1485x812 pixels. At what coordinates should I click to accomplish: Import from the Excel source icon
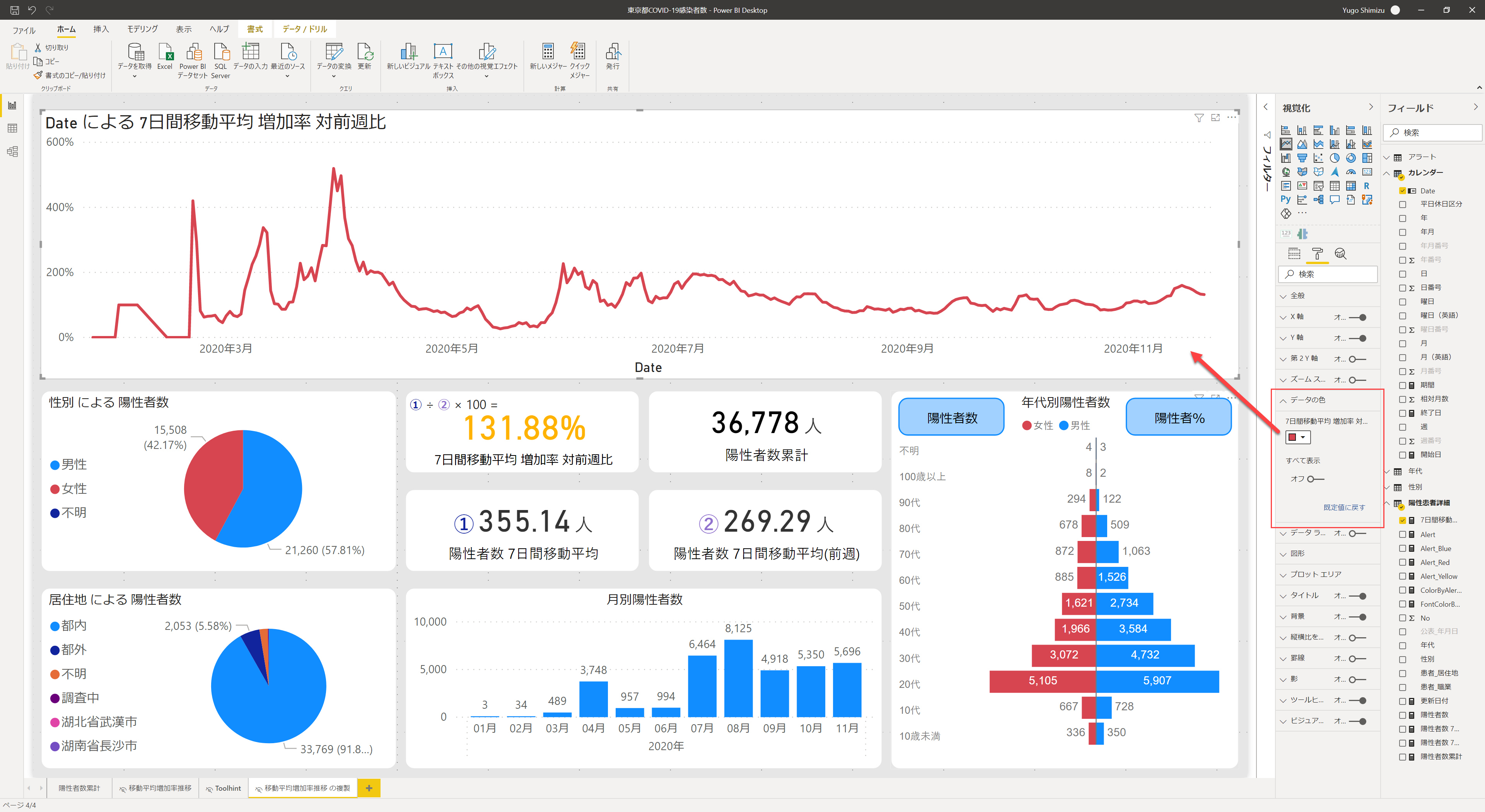pyautogui.click(x=165, y=52)
